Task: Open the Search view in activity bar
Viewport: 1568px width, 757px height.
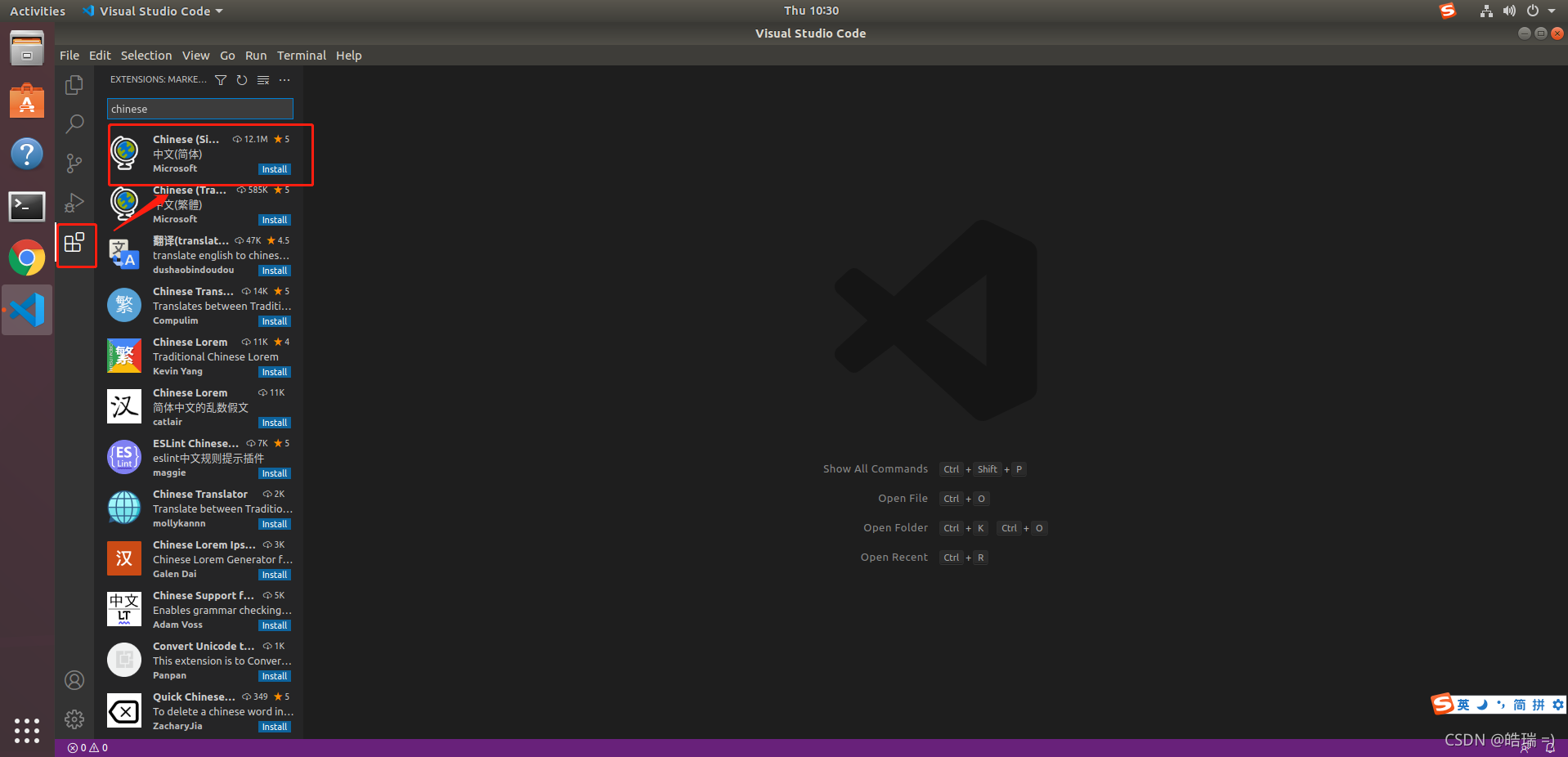Action: click(74, 123)
